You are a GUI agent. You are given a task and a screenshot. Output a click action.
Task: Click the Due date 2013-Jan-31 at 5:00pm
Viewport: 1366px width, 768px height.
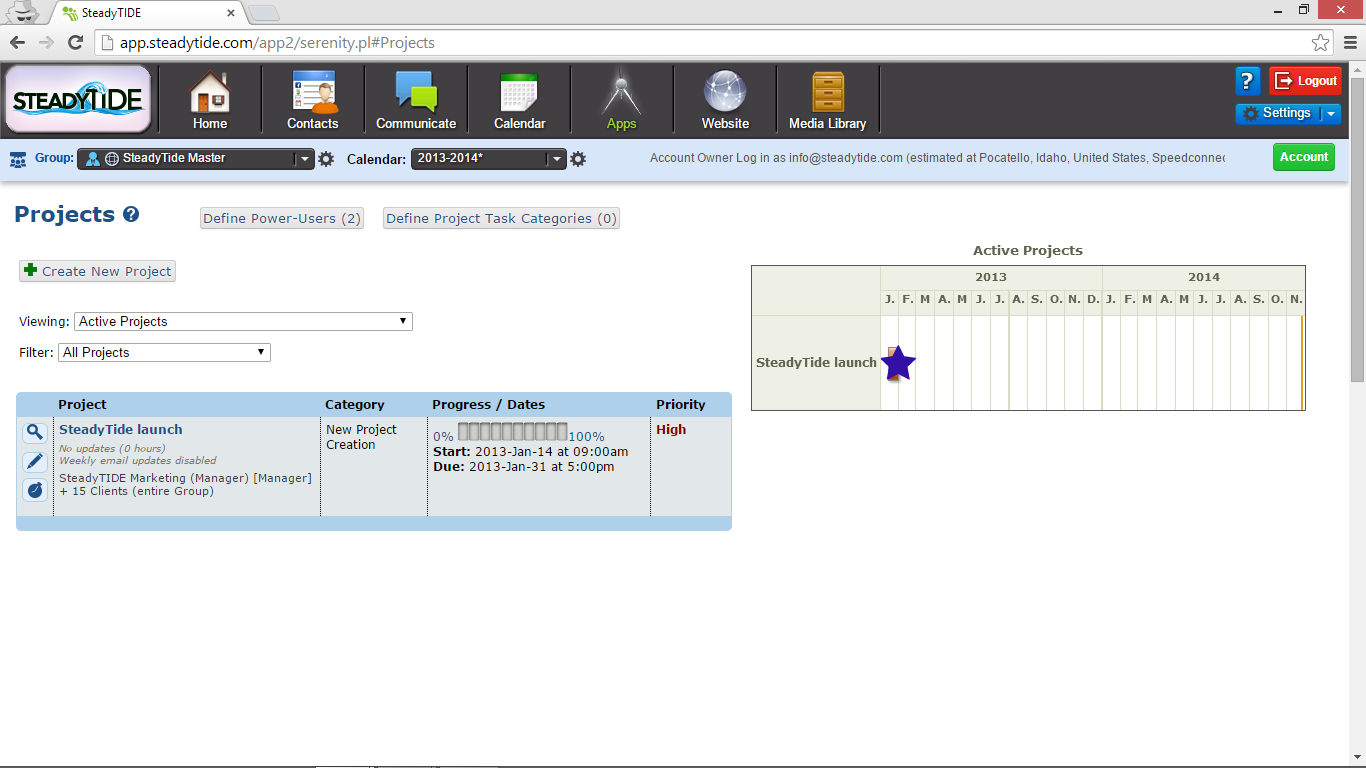pyautogui.click(x=523, y=467)
